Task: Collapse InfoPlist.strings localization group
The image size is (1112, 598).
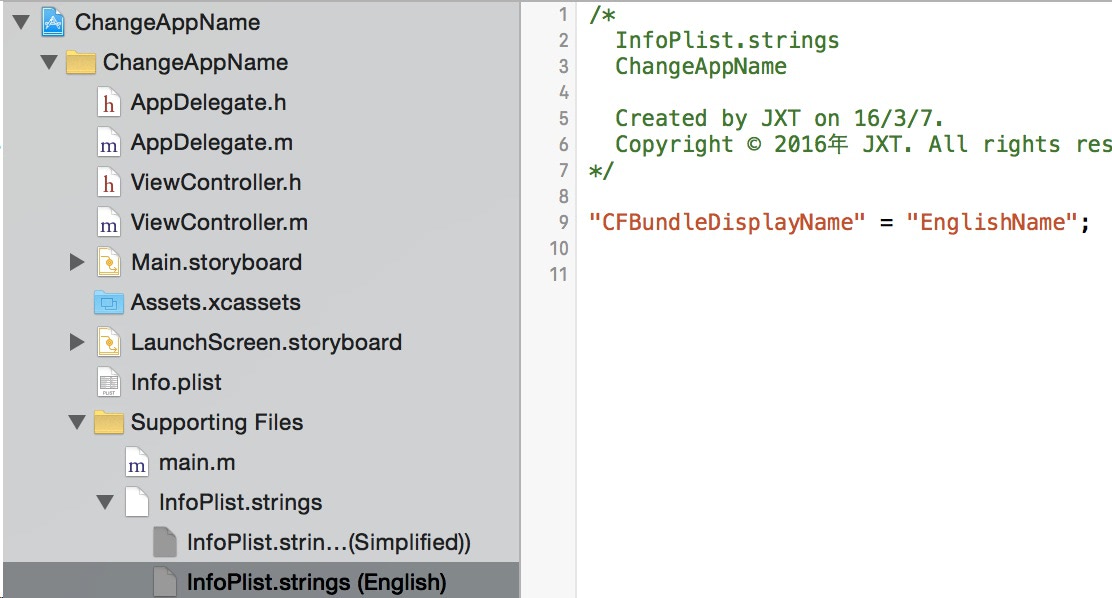Action: 105,503
